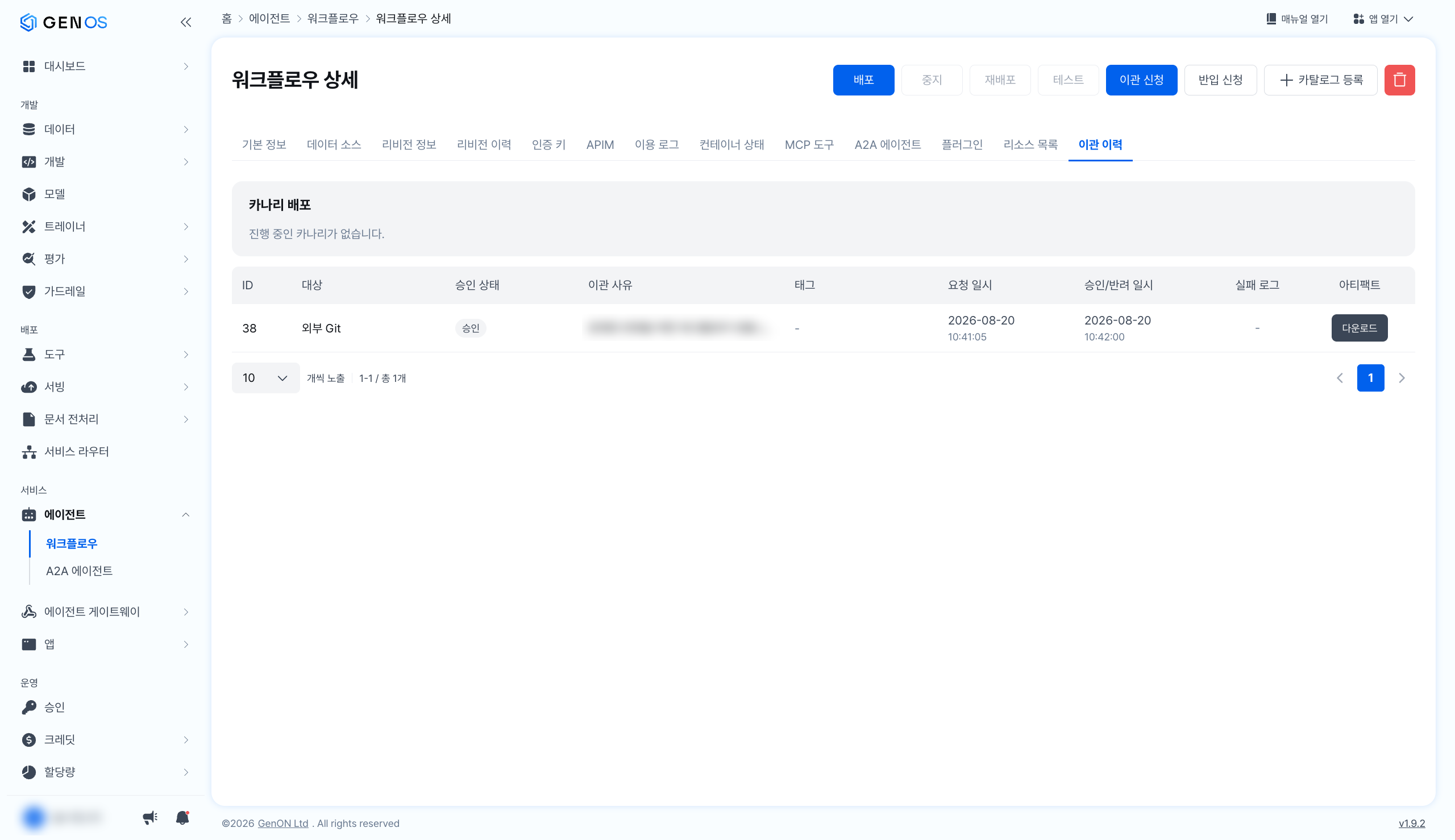This screenshot has height=840, width=1455.
Task: Expand the 에이전트 게이트웨이 chevron
Action: (186, 612)
